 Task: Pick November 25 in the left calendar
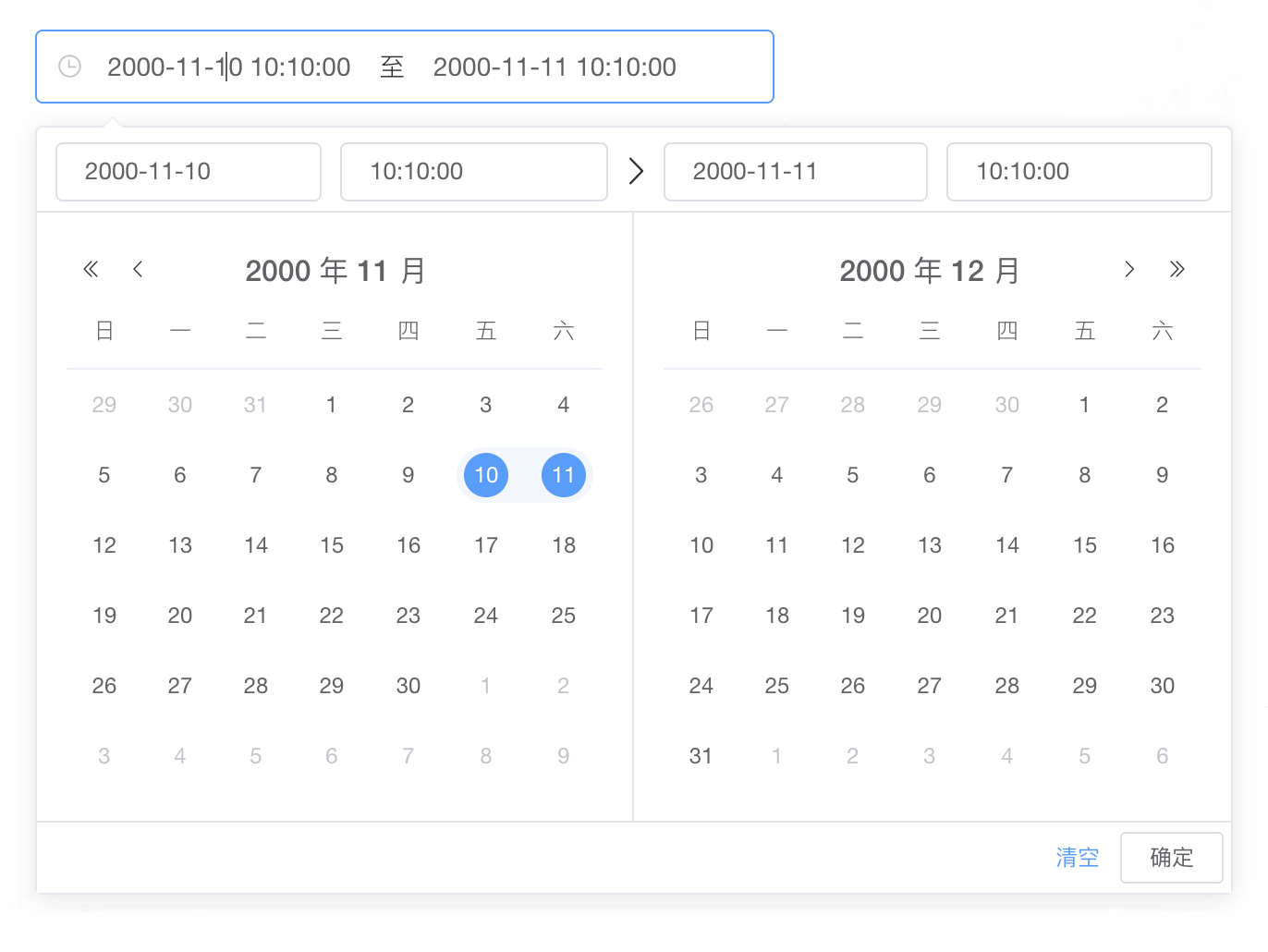point(564,616)
